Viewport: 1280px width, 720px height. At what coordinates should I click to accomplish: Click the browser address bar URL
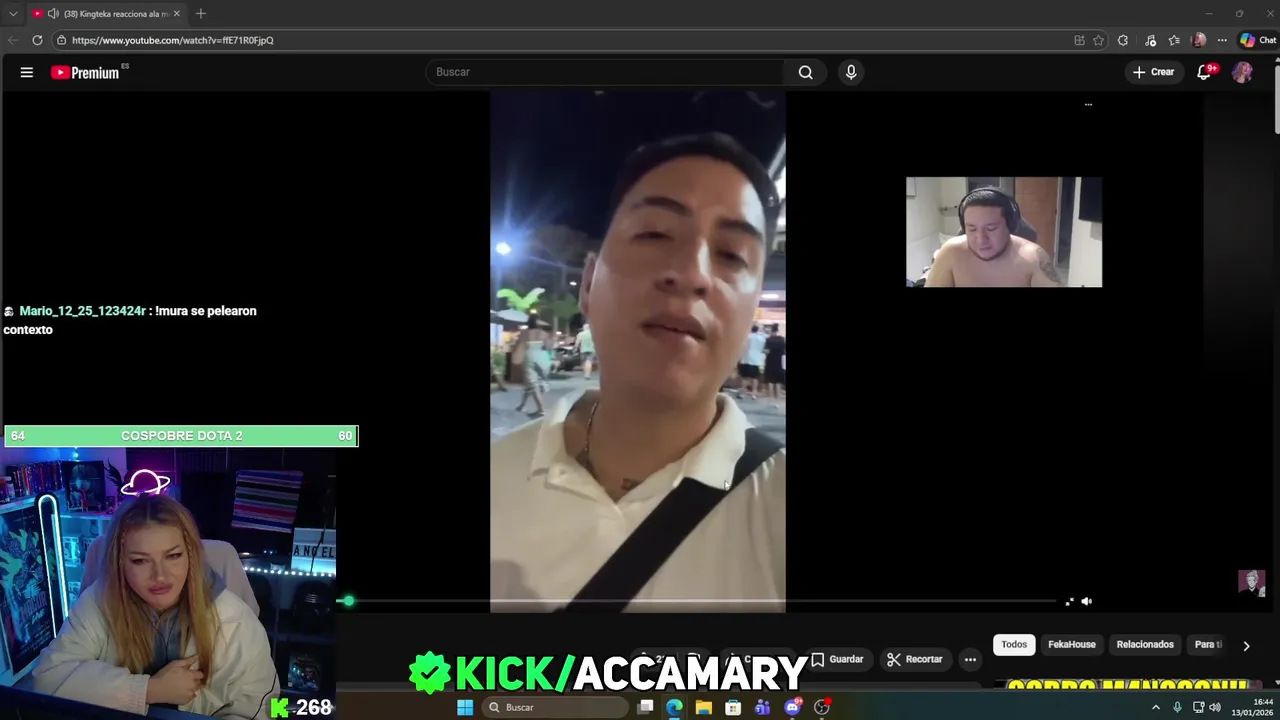pyautogui.click(x=172, y=40)
